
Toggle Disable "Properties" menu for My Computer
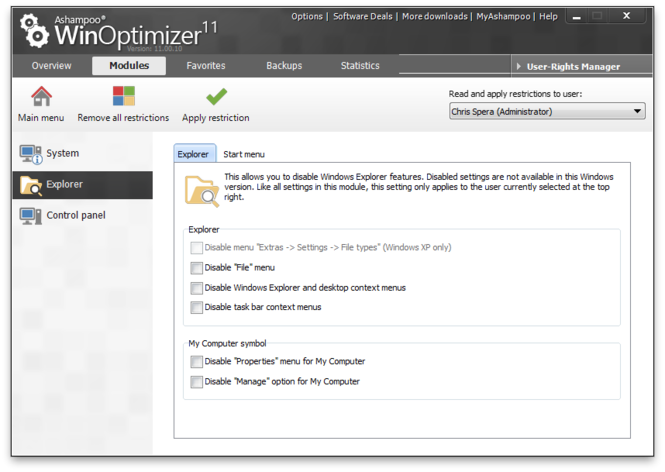tap(196, 362)
